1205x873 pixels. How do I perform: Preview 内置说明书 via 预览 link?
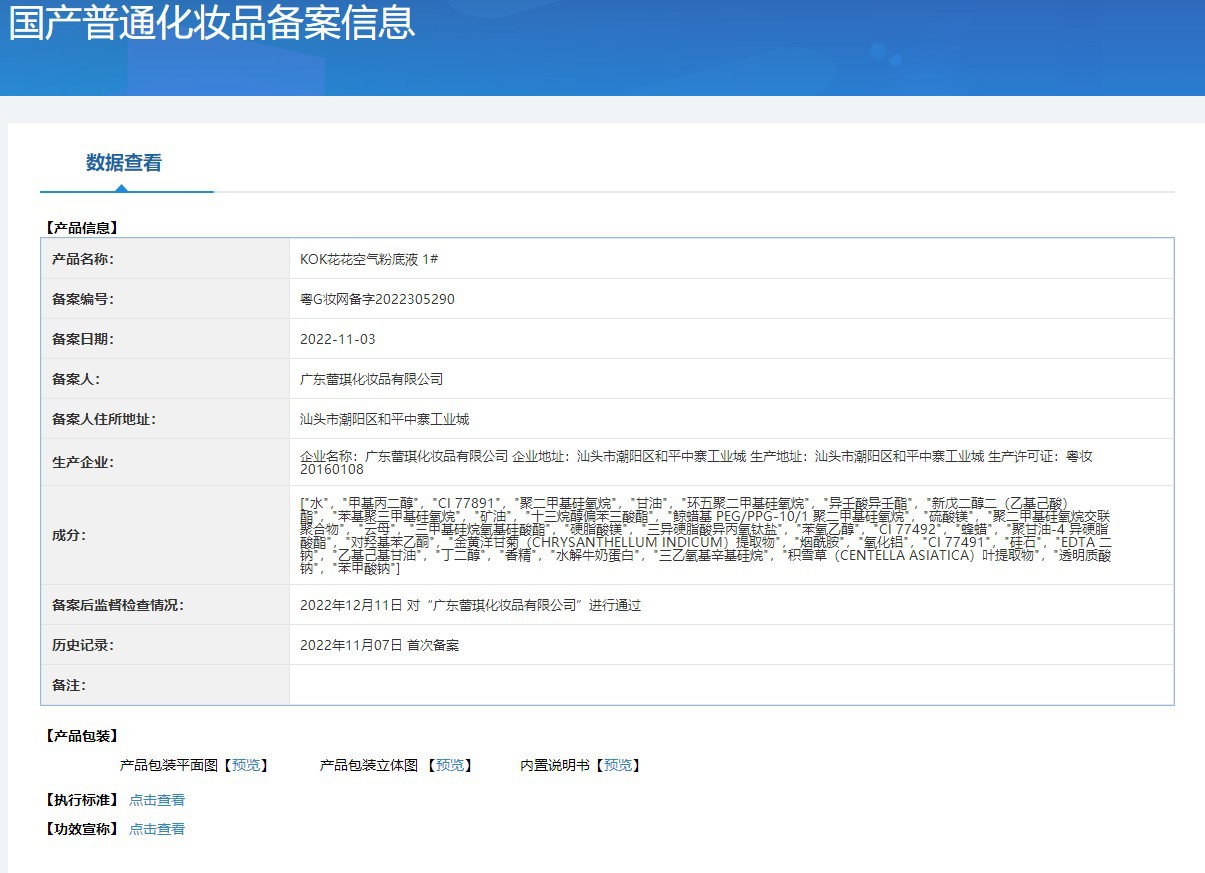point(618,765)
